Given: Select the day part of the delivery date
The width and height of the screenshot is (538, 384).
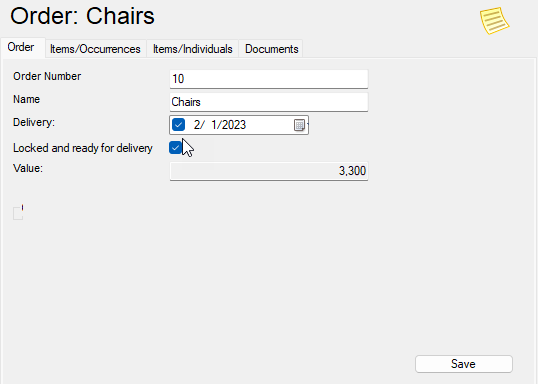Looking at the screenshot, I should point(214,125).
